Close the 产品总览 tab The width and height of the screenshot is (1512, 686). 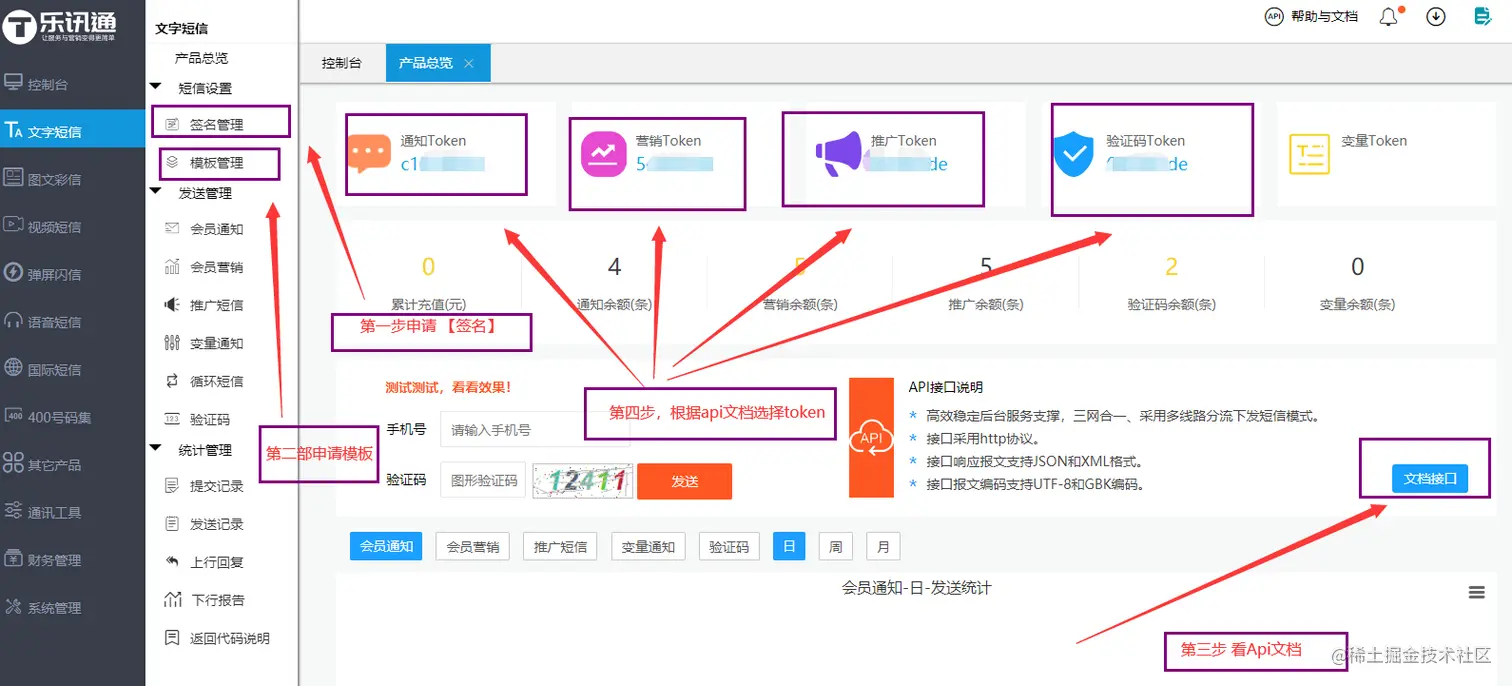(469, 63)
